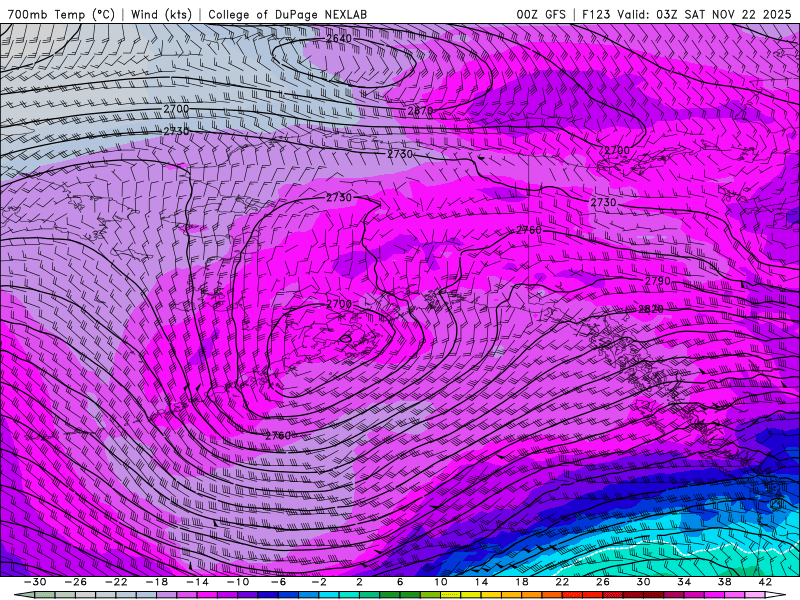
Task: Click the -10 tick on the temperature scale
Action: (x=238, y=582)
